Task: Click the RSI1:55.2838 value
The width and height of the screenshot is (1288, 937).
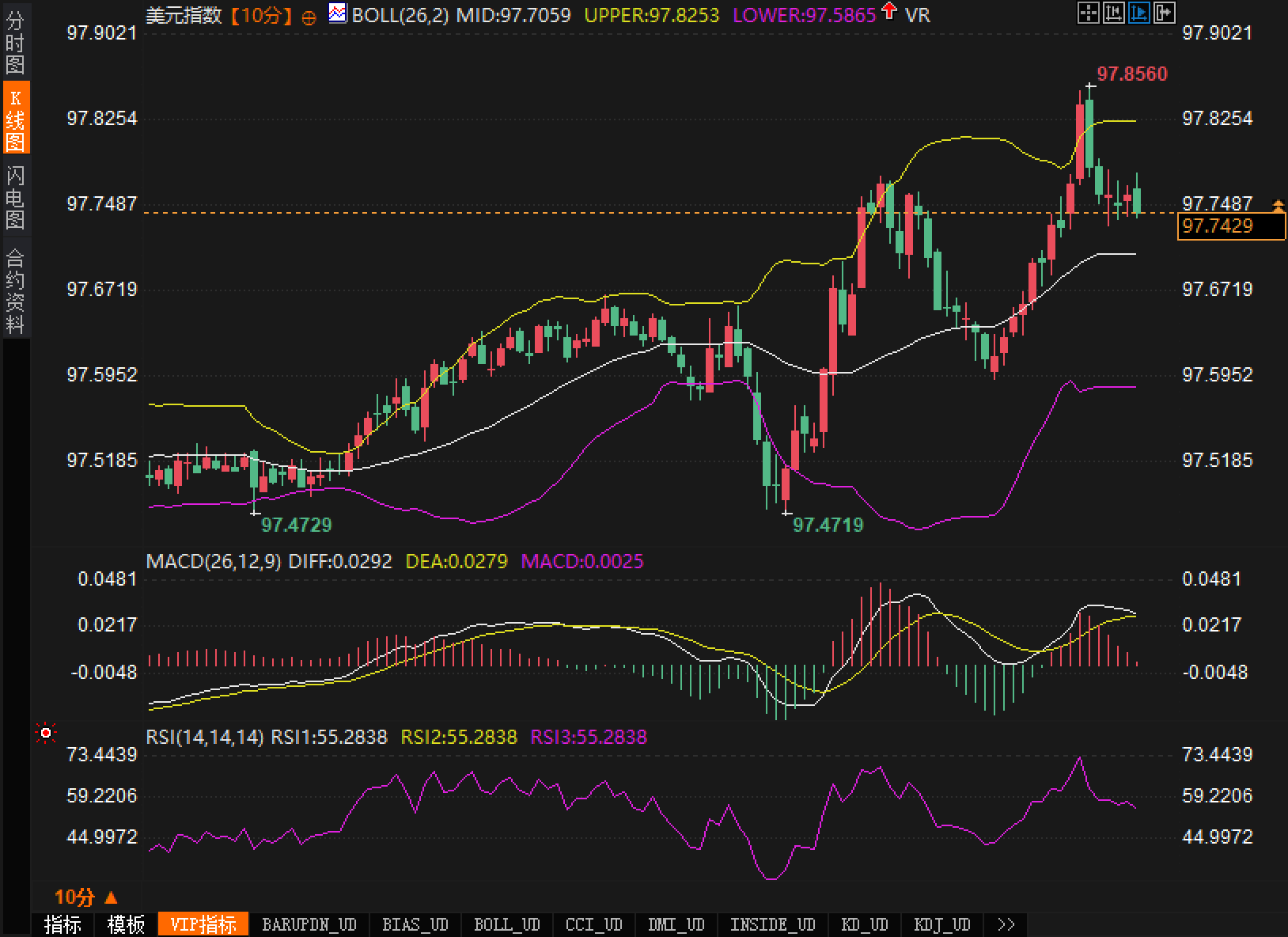Action: click(x=329, y=738)
